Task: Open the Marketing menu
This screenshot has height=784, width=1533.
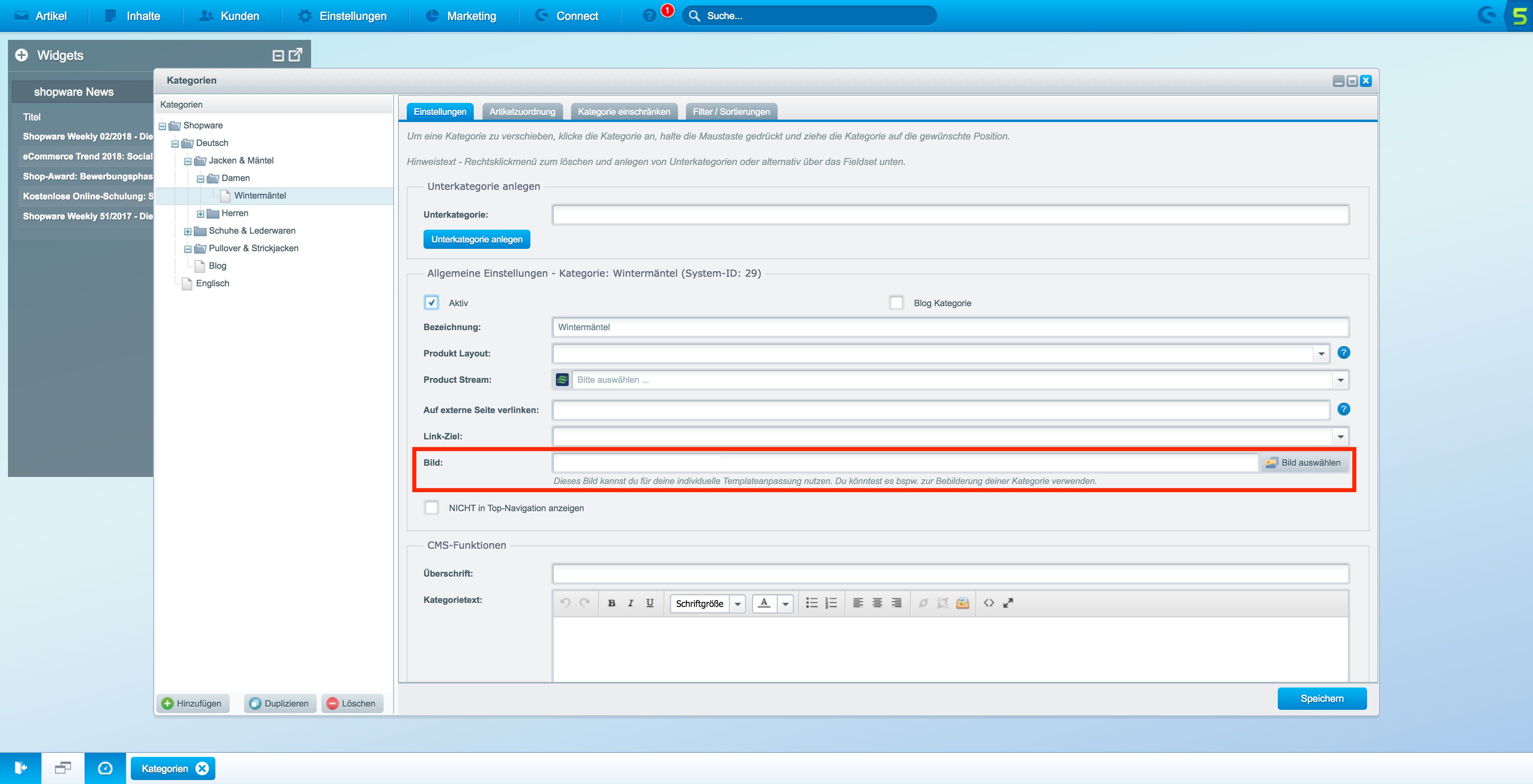Action: (x=461, y=16)
